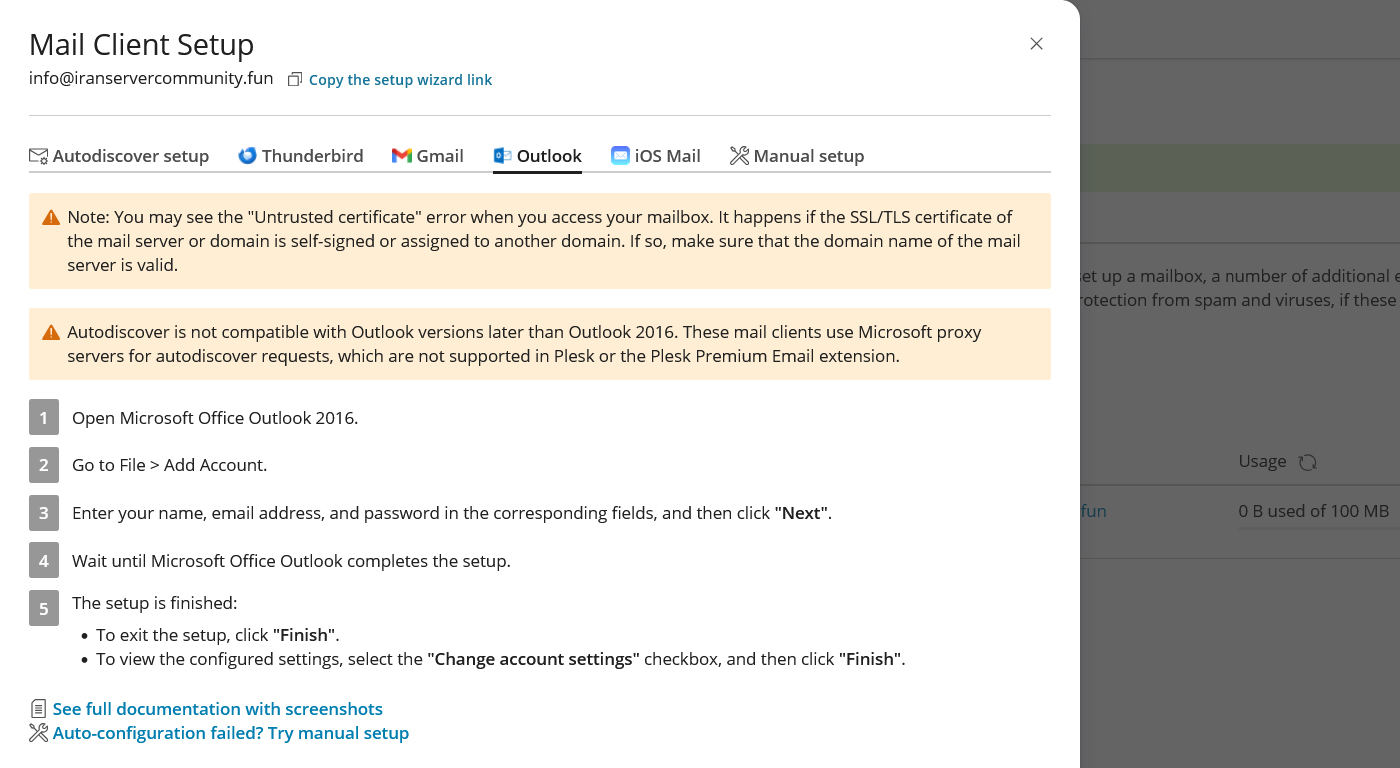Click the copy icon beside the wizard link
This screenshot has height=768, width=1400.
(293, 77)
